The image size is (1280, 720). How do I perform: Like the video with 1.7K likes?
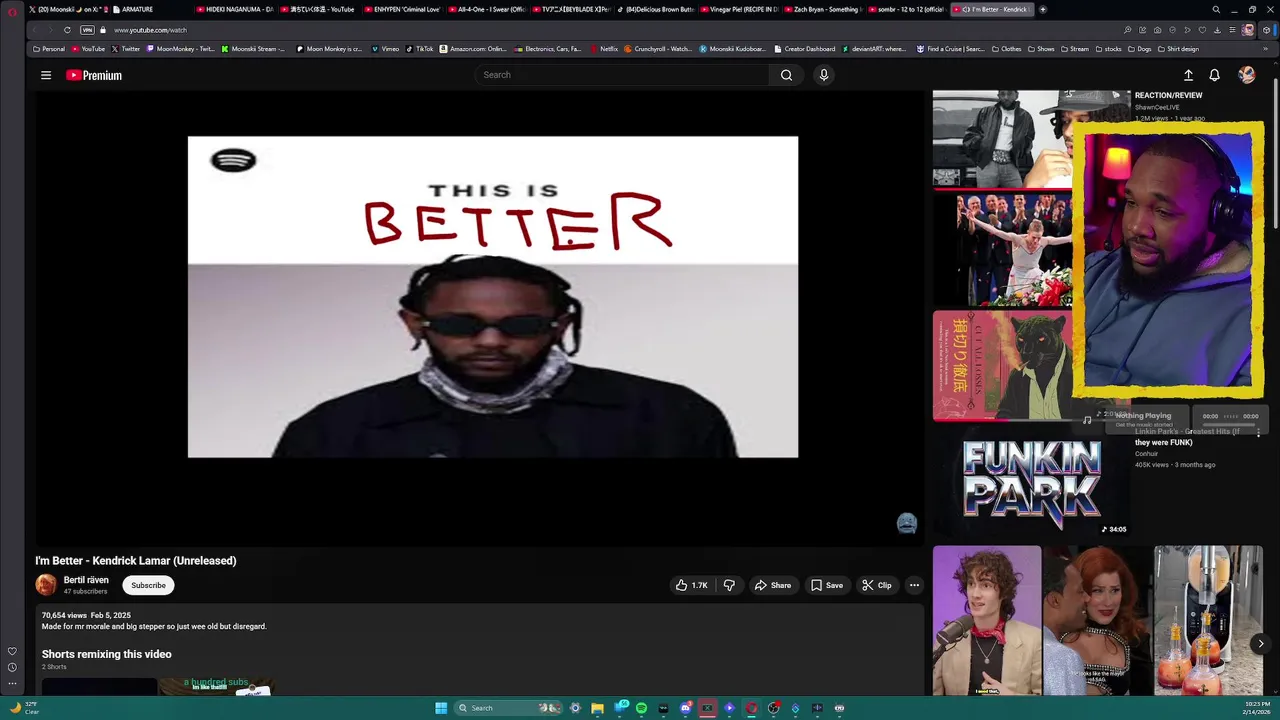pos(691,585)
